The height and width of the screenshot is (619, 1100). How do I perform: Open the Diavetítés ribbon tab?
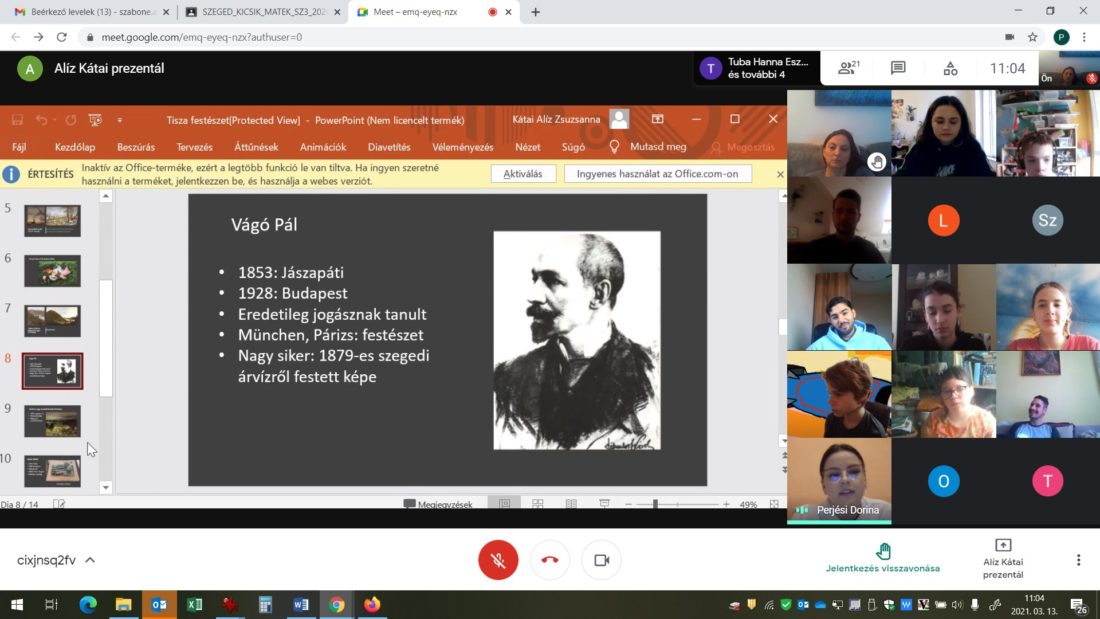(x=389, y=147)
